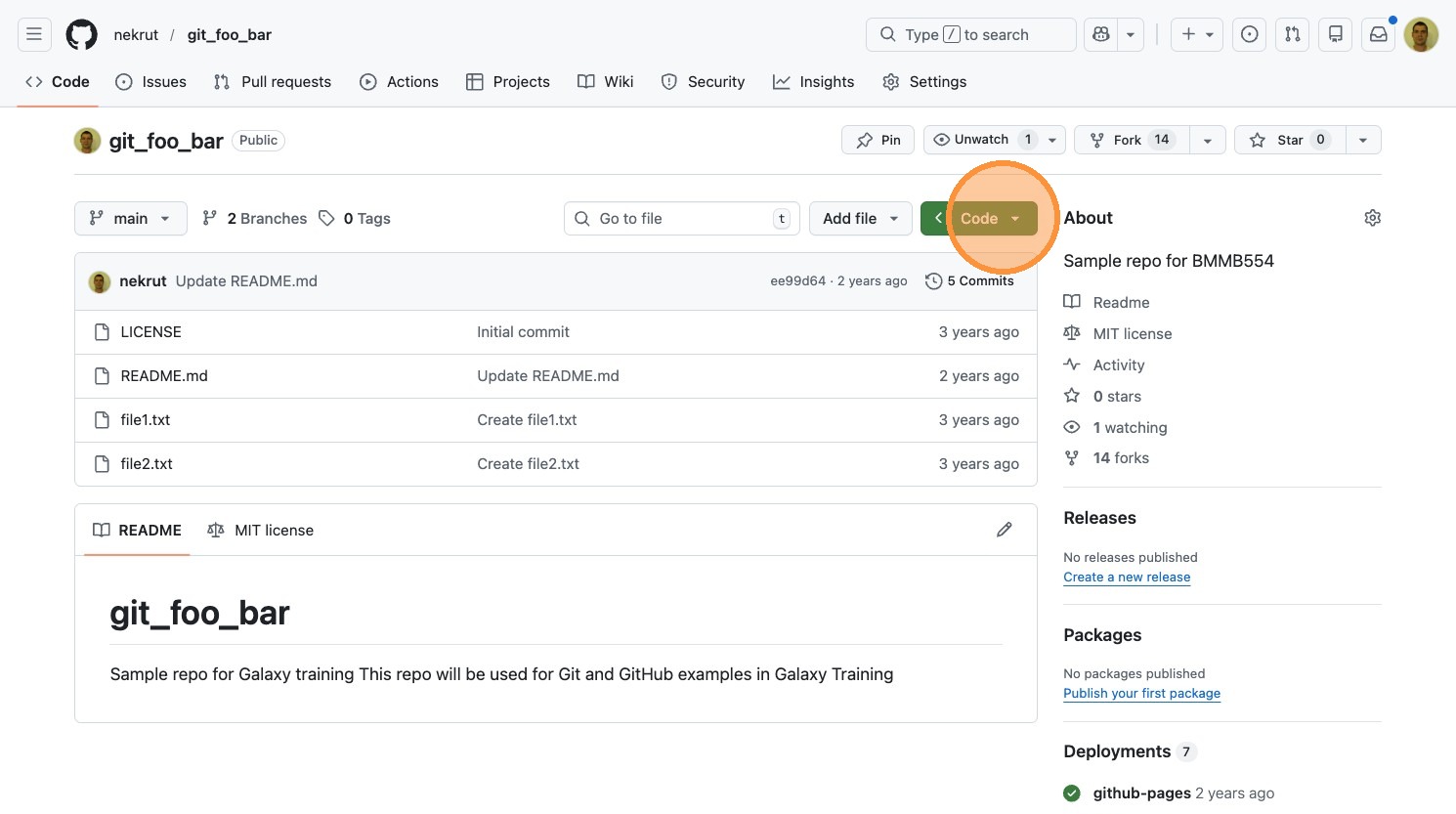Viewport: 1456px width, 814px height.
Task: Pin the git_foo_bar repository
Action: [878, 140]
